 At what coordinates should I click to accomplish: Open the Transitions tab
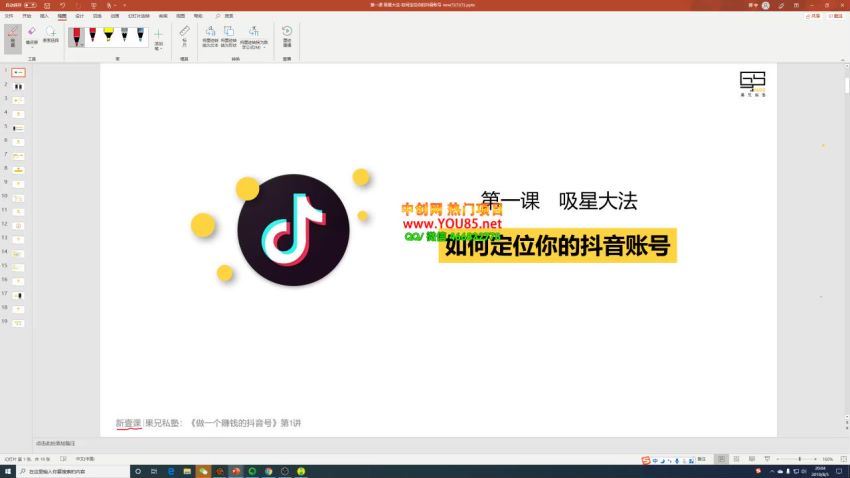[97, 16]
